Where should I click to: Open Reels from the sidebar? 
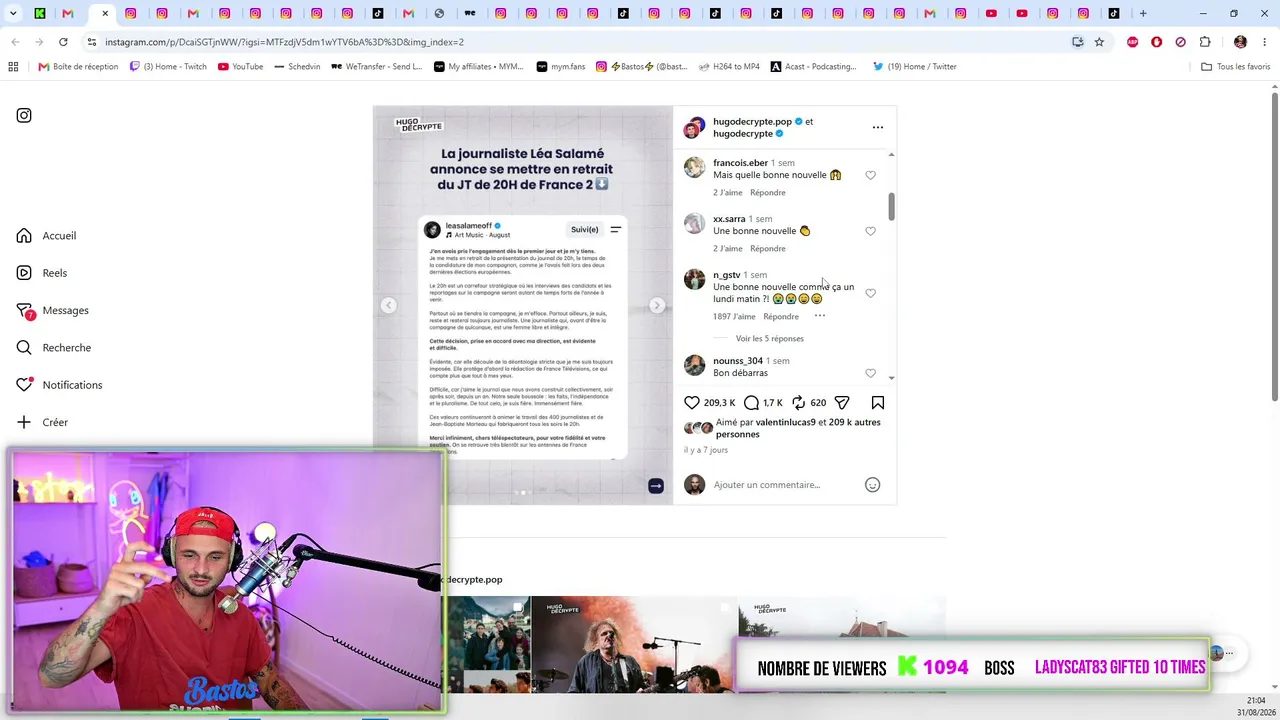point(42,273)
